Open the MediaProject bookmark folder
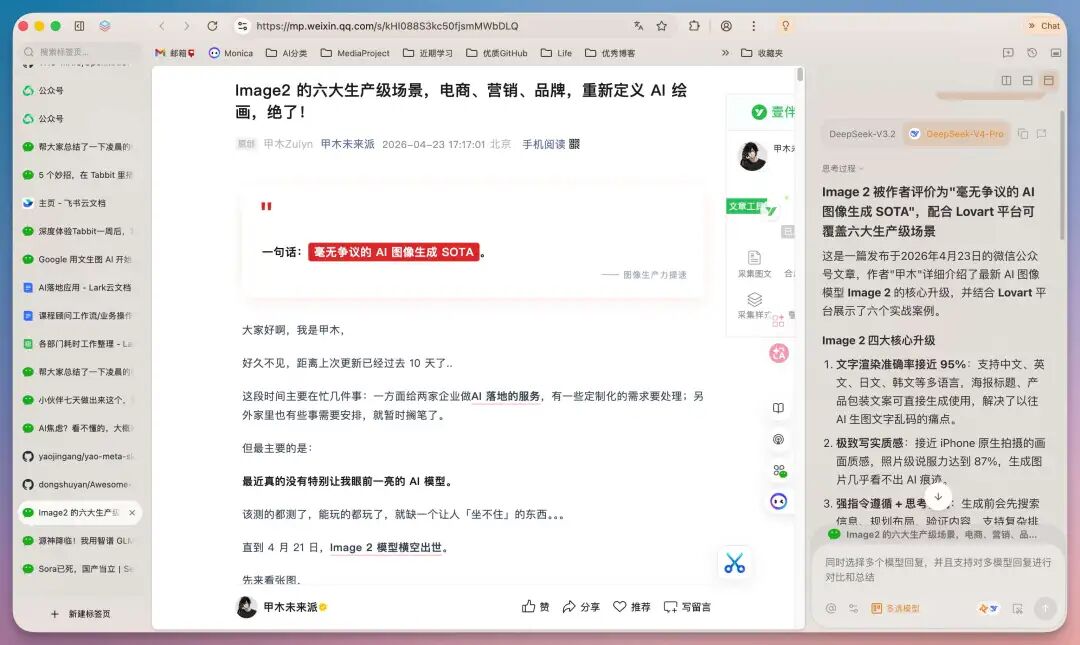 (x=355, y=53)
